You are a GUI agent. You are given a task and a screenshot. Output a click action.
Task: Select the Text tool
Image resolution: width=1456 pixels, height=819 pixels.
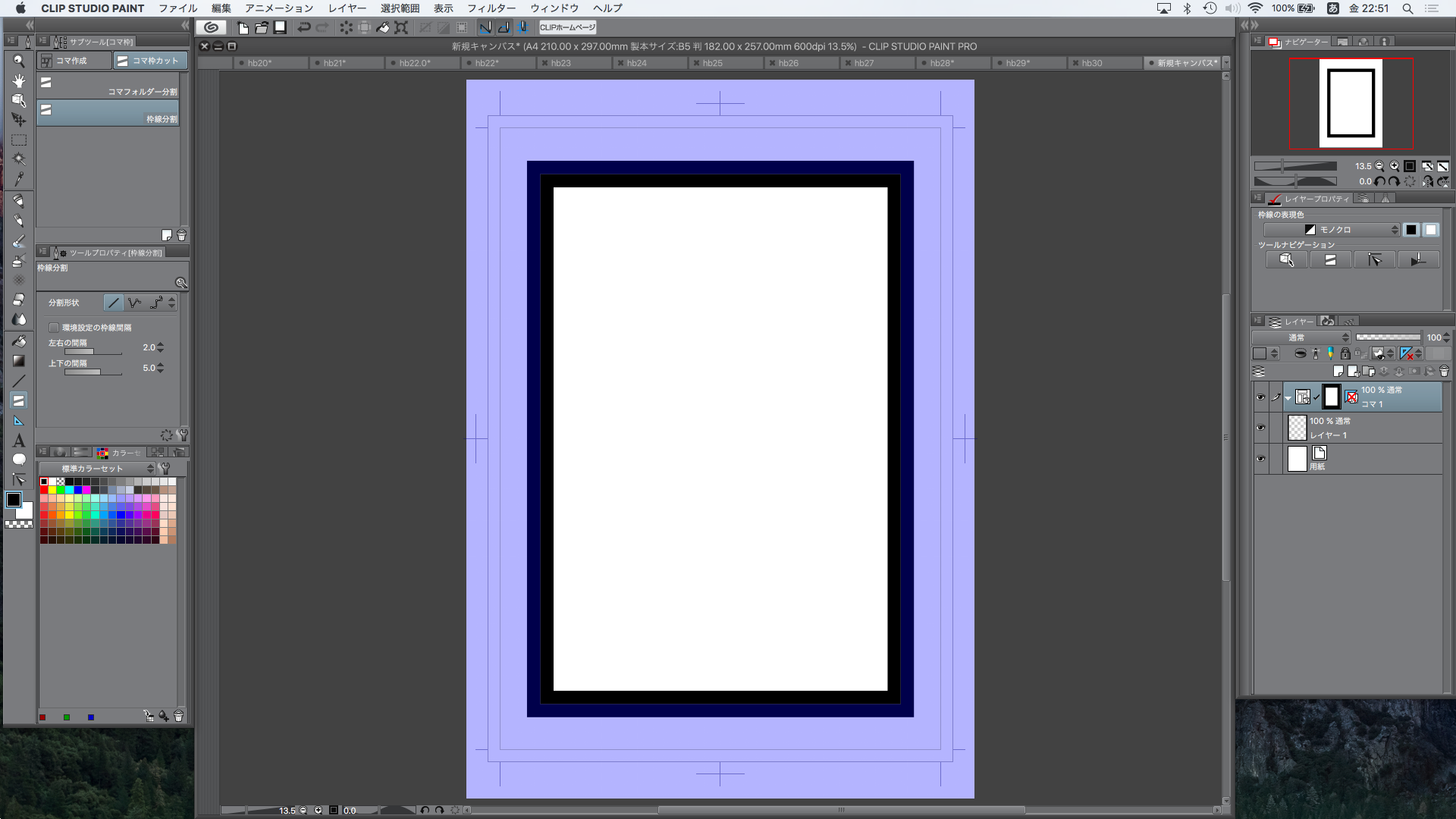click(19, 441)
